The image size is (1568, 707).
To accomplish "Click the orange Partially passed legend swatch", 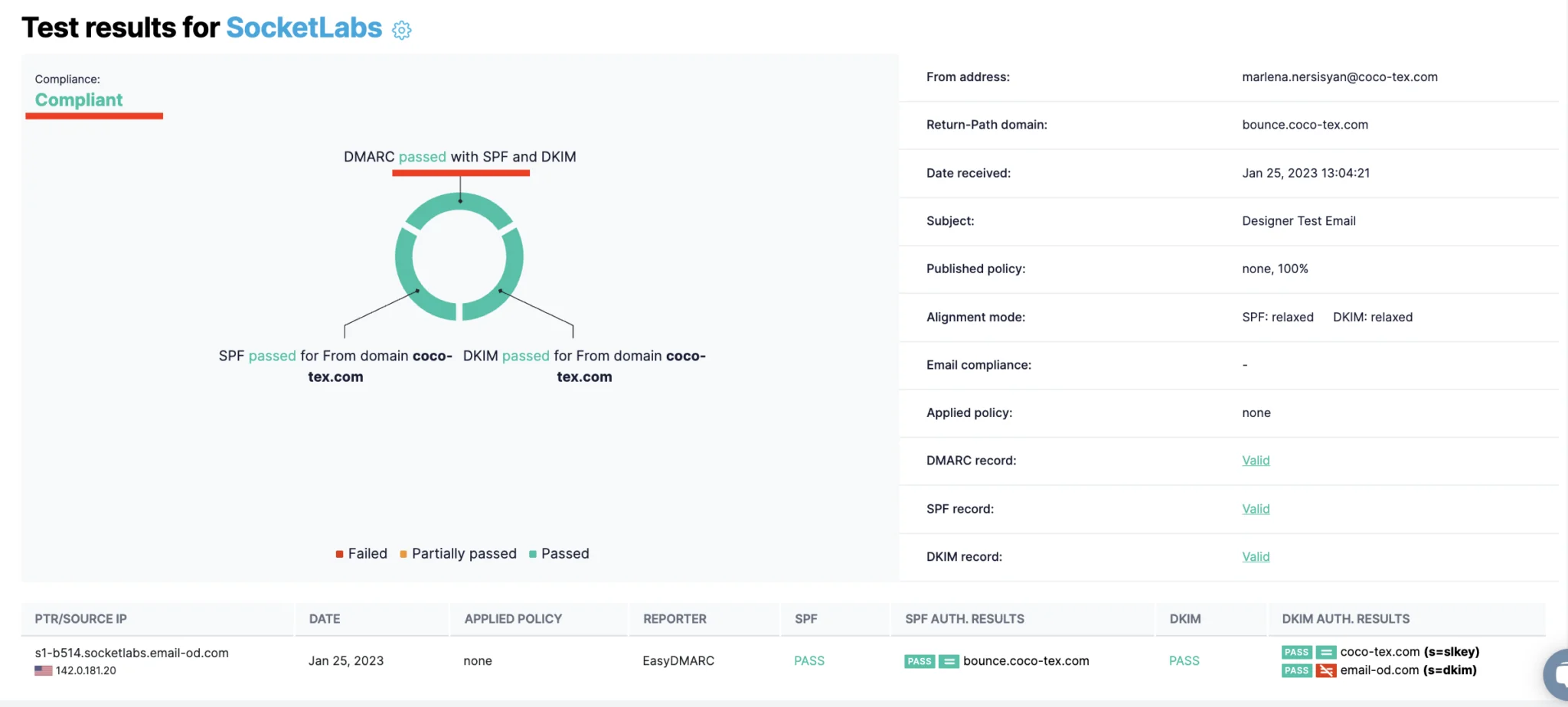I will pyautogui.click(x=403, y=554).
